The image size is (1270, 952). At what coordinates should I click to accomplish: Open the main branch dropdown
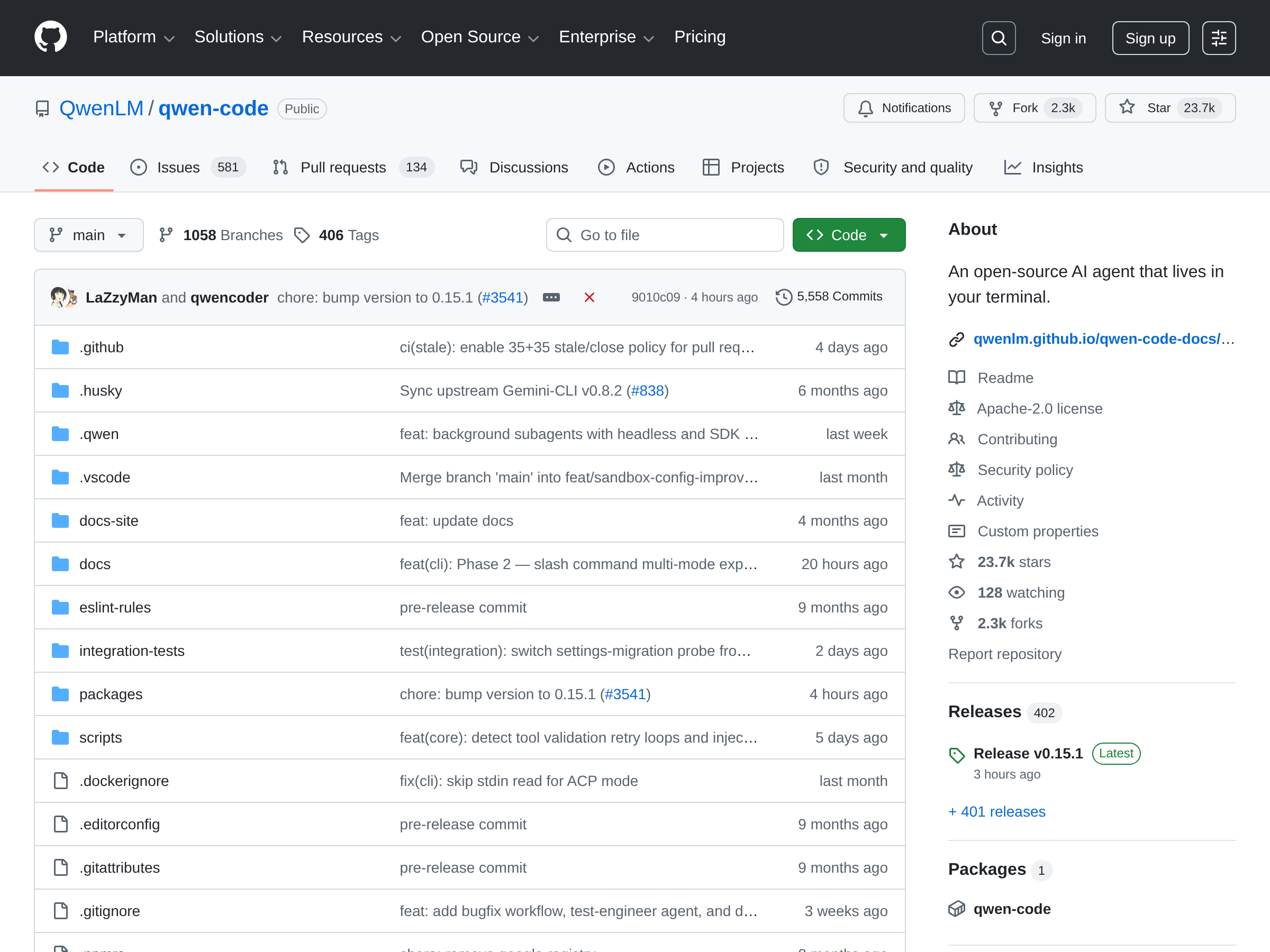pos(88,235)
